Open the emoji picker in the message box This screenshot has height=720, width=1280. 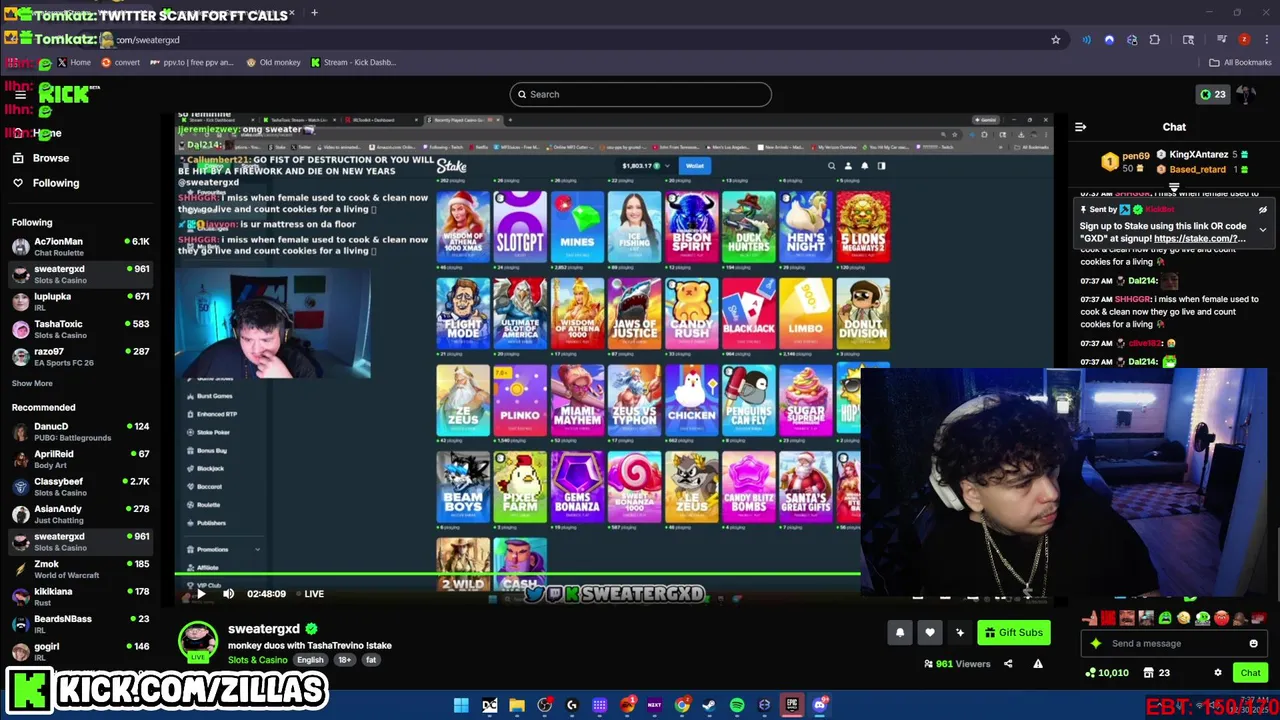coord(1253,644)
